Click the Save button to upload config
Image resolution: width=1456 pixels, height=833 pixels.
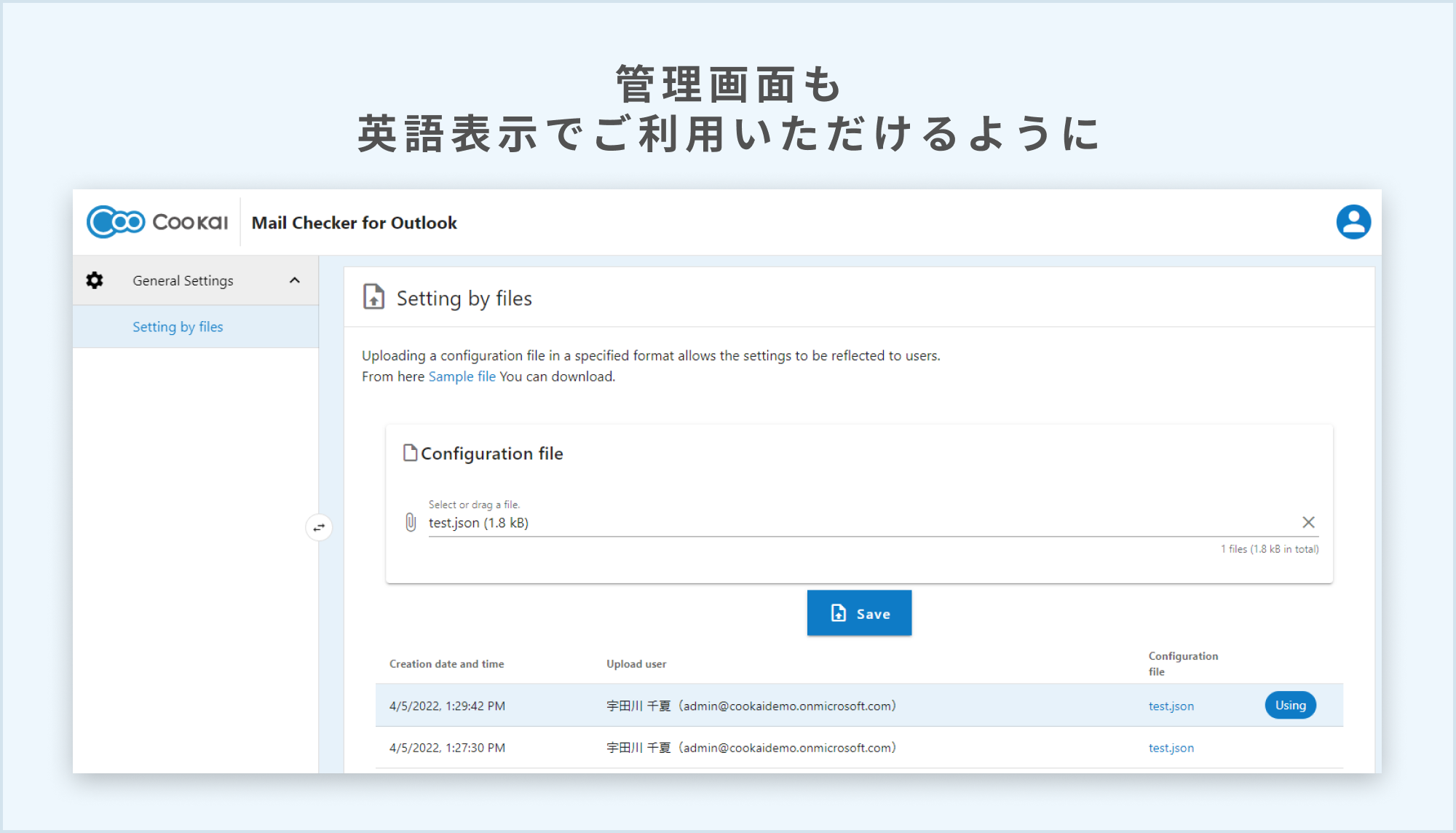(x=859, y=613)
